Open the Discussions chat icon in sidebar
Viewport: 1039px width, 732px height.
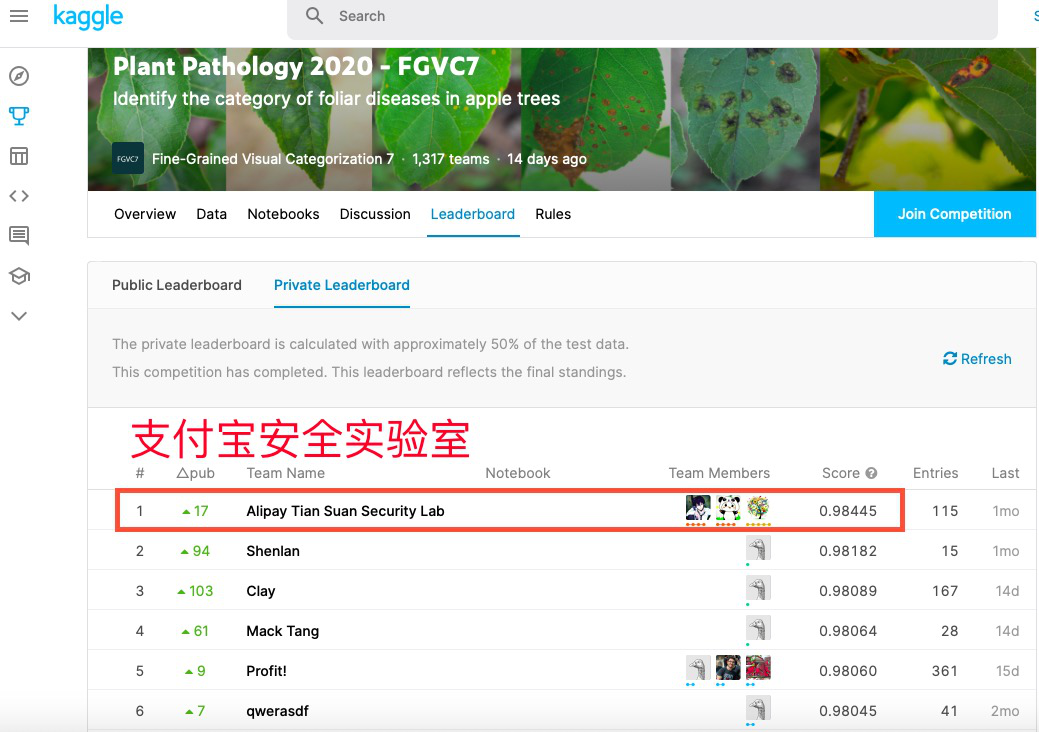pos(19,236)
